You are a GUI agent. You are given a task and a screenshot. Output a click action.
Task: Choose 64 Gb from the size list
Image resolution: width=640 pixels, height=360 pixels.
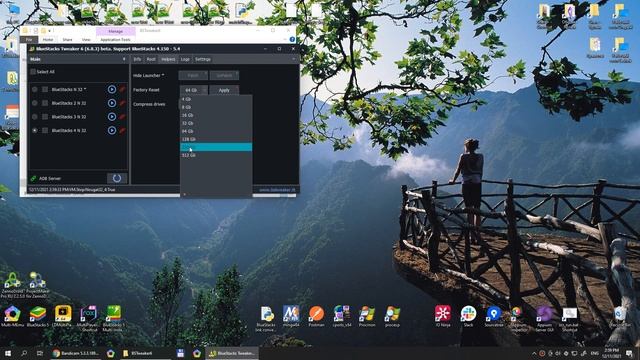click(216, 131)
